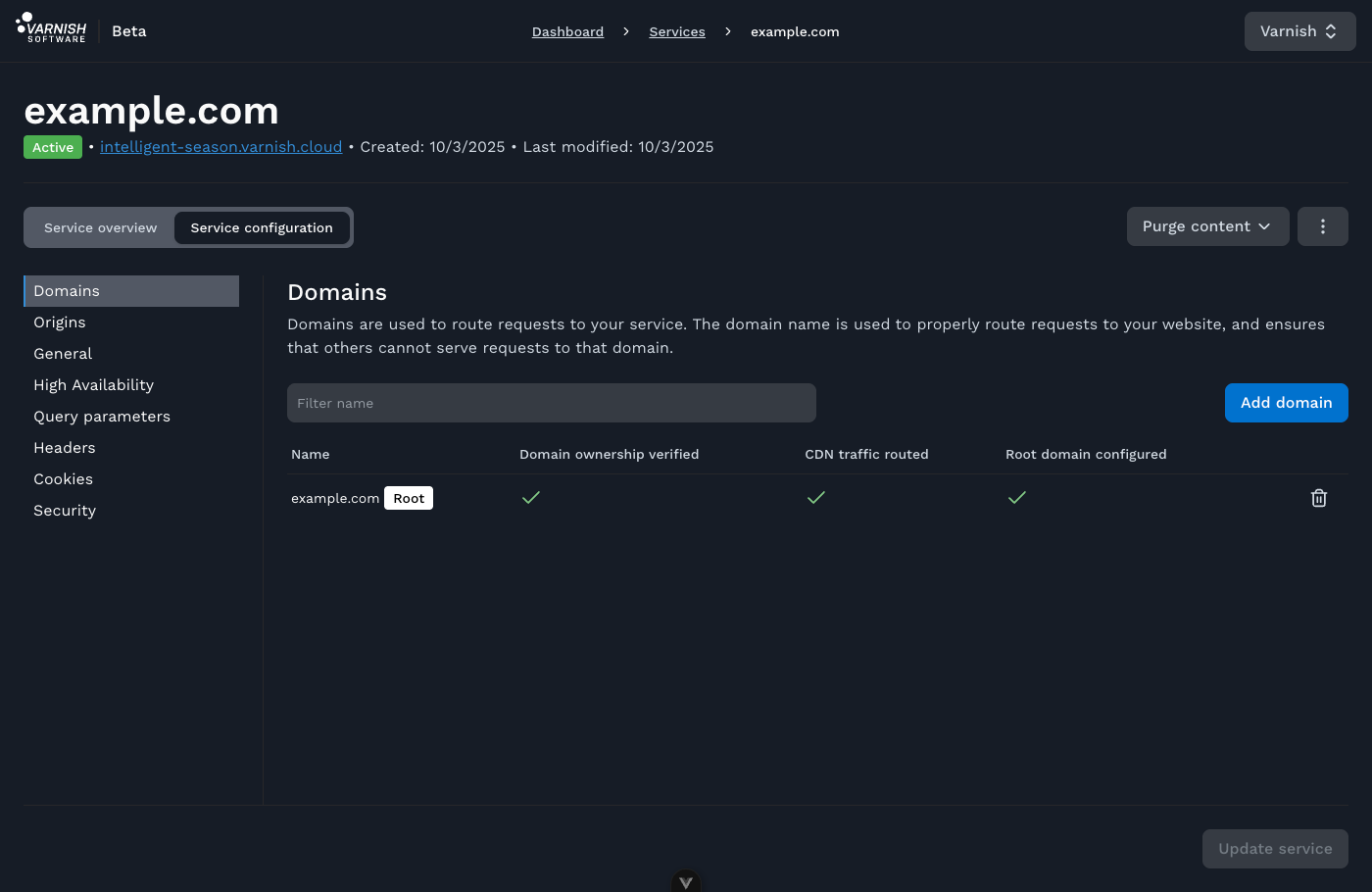Click the round V badge at page bottom
The width and height of the screenshot is (1372, 892).
pos(686,881)
